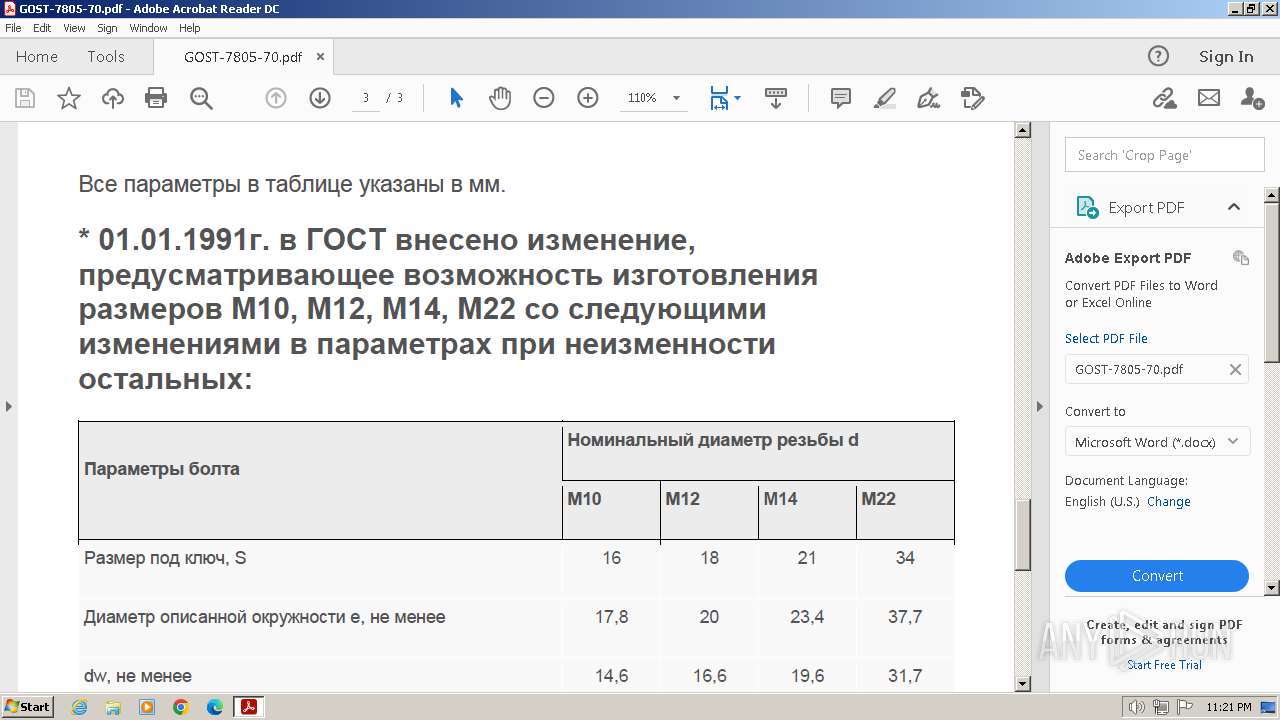Image resolution: width=1280 pixels, height=720 pixels.
Task: Remove the selected GOST-7805-70.pdf file
Action: [1235, 369]
